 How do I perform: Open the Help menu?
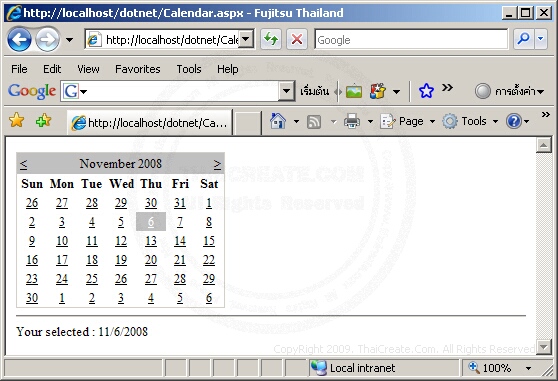pyautogui.click(x=228, y=69)
